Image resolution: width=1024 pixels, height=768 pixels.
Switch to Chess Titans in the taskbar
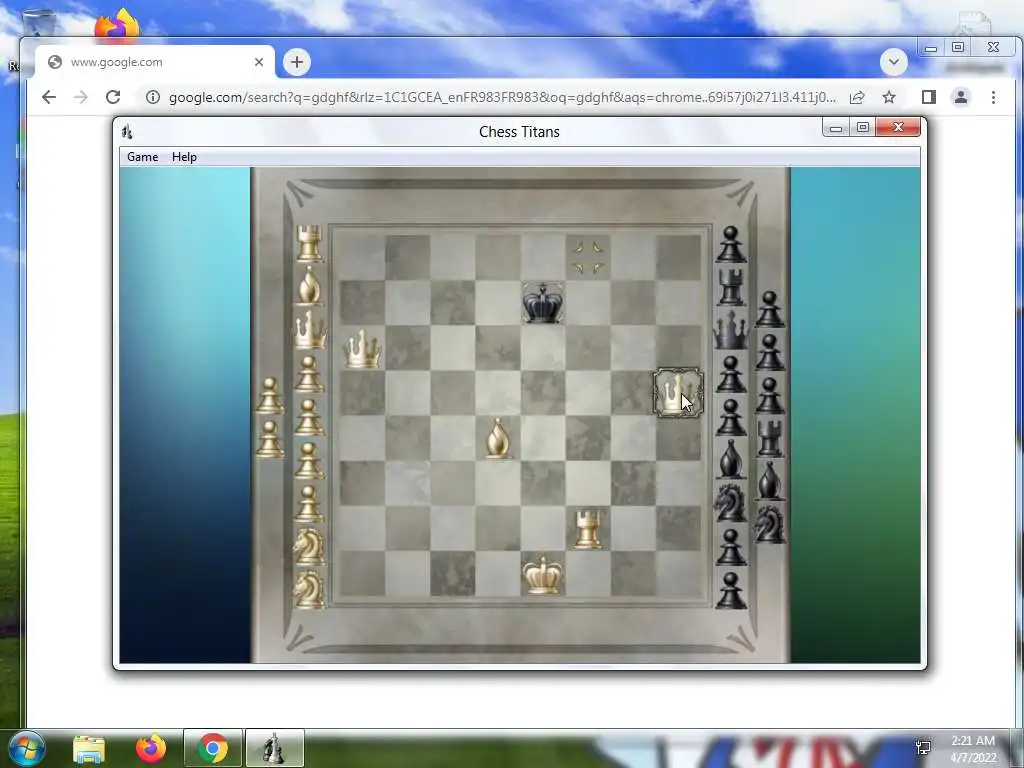click(274, 748)
